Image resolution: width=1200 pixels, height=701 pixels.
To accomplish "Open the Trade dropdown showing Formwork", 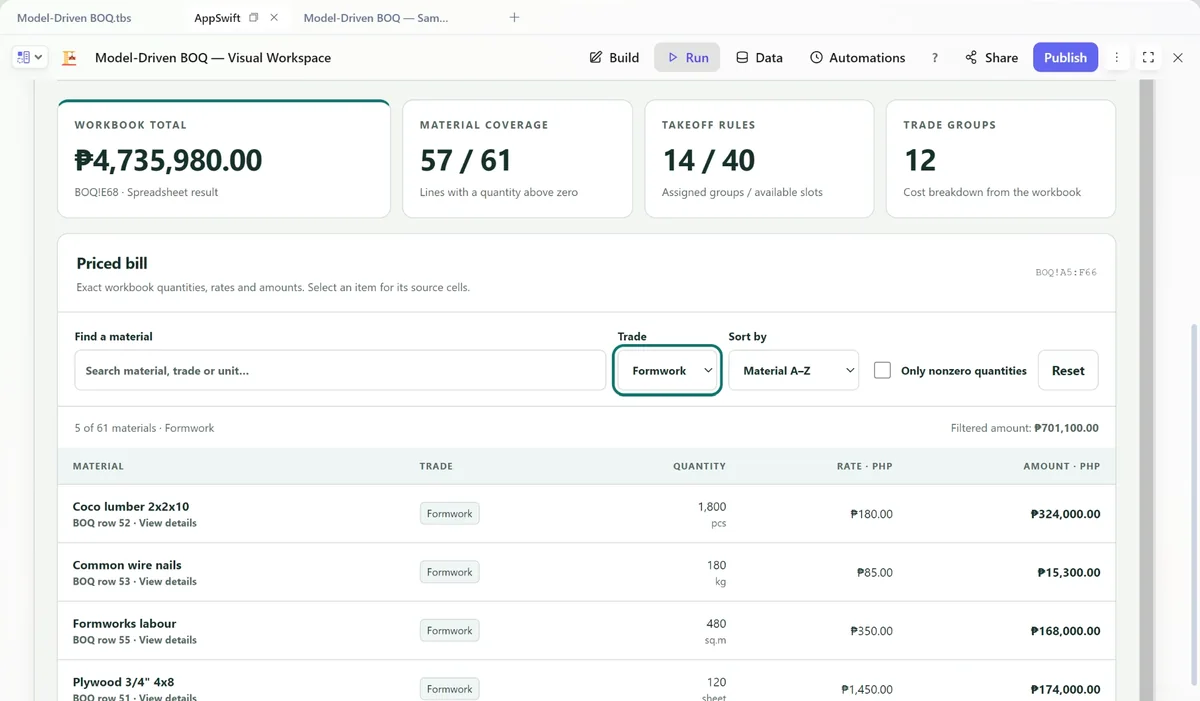I will (667, 370).
